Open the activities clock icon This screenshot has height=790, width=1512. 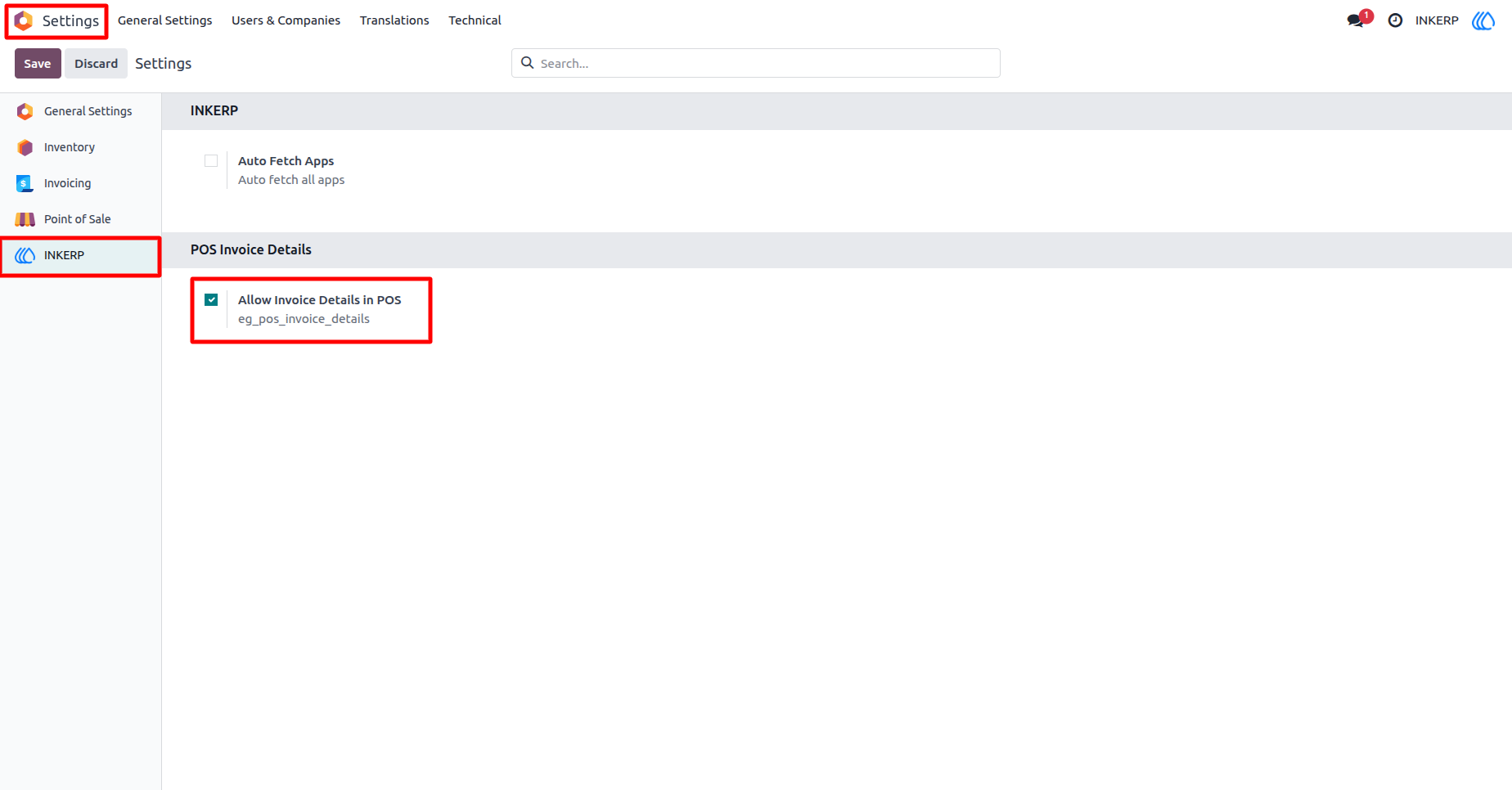click(1396, 20)
